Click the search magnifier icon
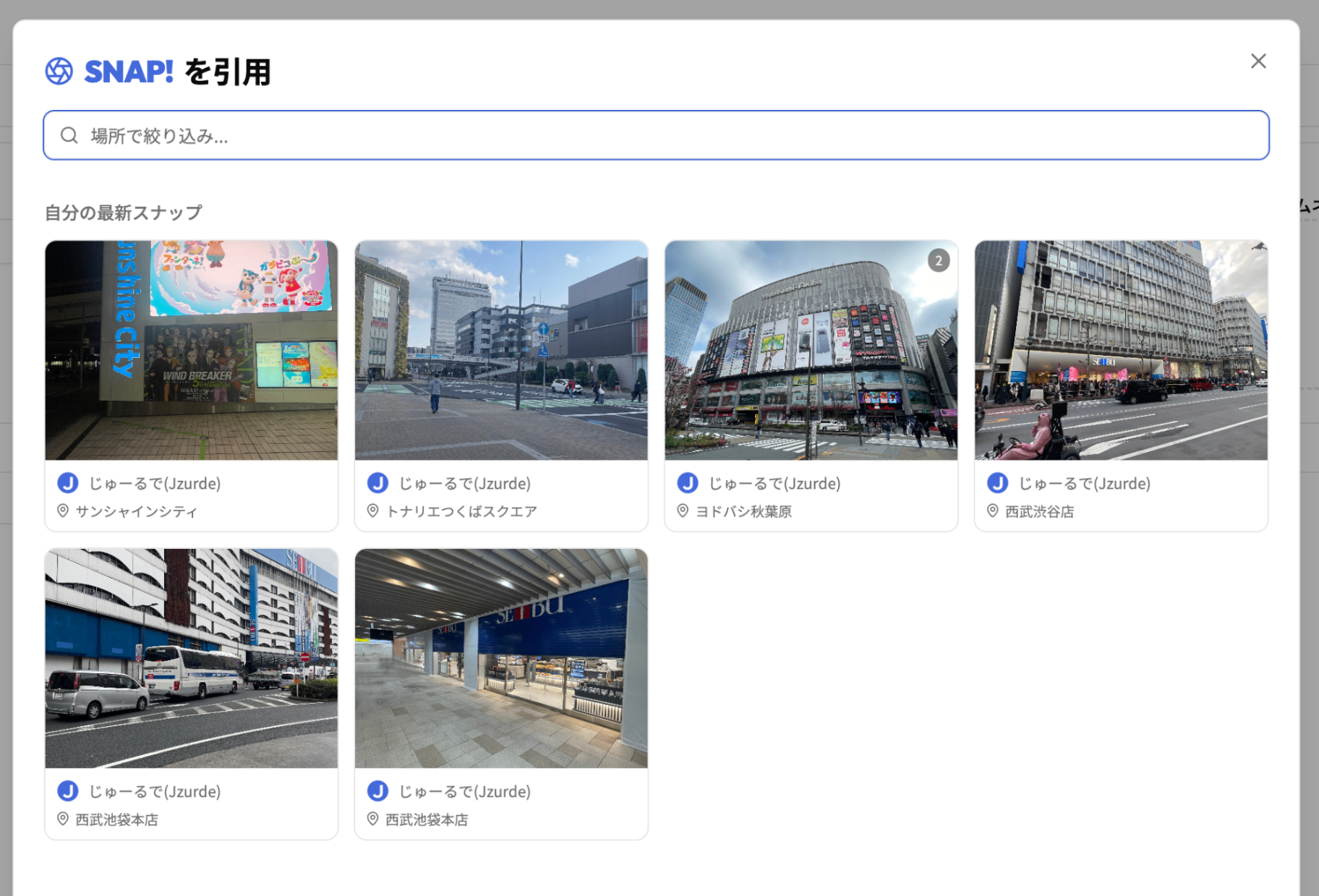The width and height of the screenshot is (1319, 896). pyautogui.click(x=69, y=135)
